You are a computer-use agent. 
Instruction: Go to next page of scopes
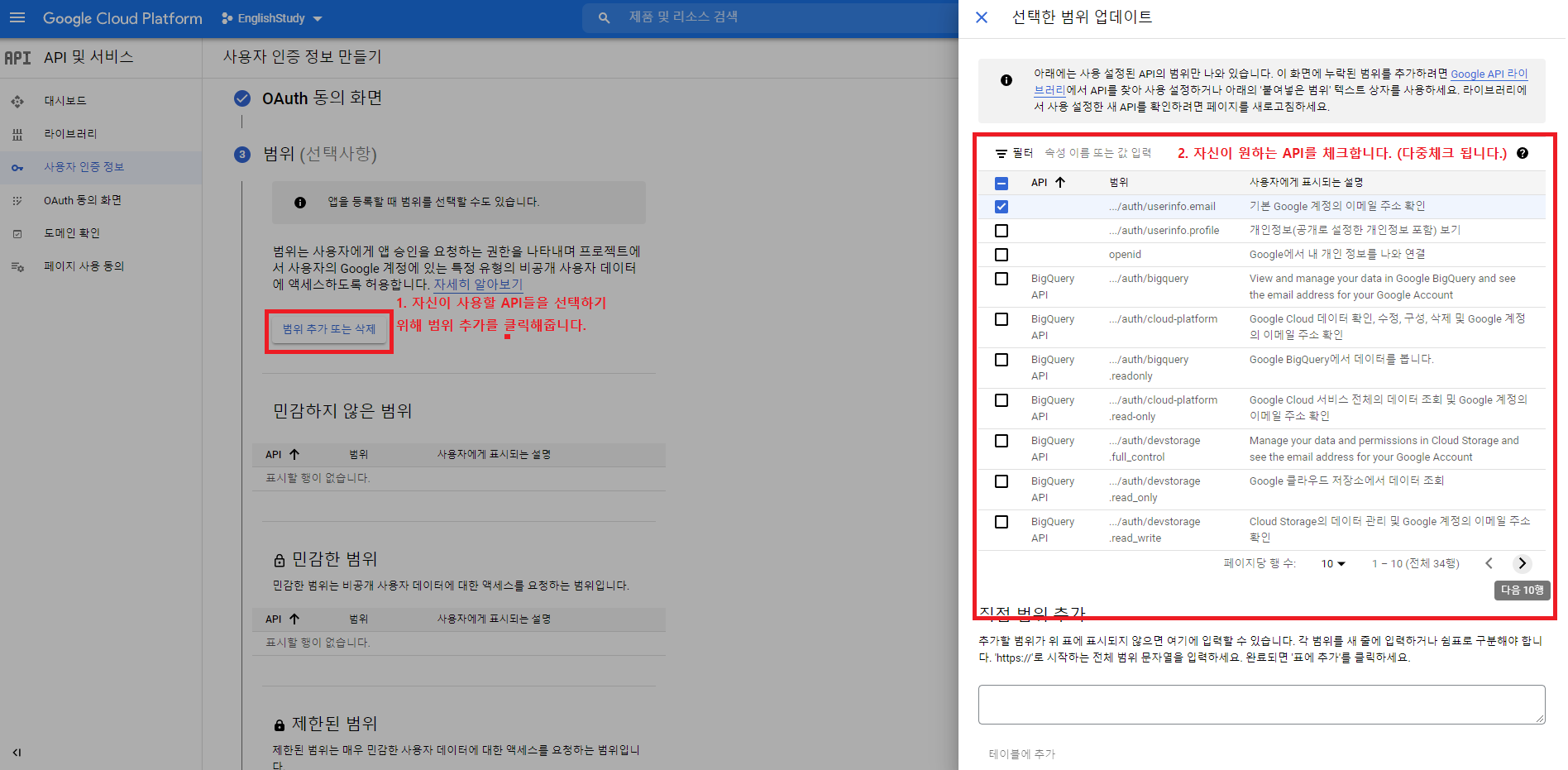1522,563
